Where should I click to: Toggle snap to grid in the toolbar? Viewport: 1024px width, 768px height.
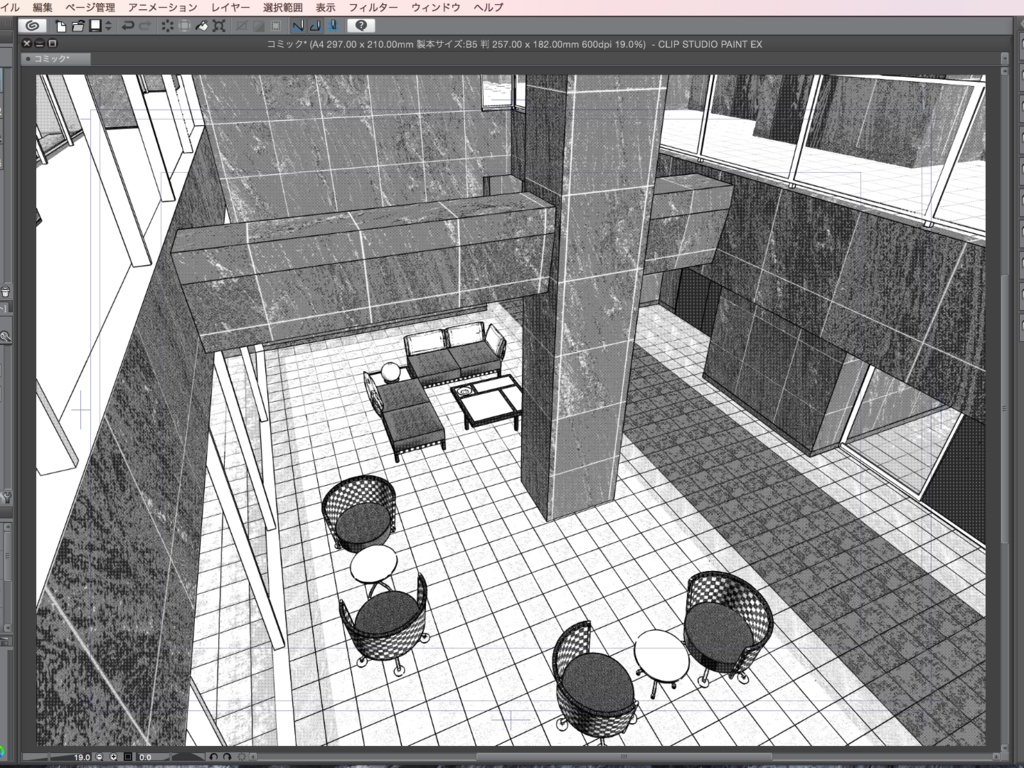(331, 26)
